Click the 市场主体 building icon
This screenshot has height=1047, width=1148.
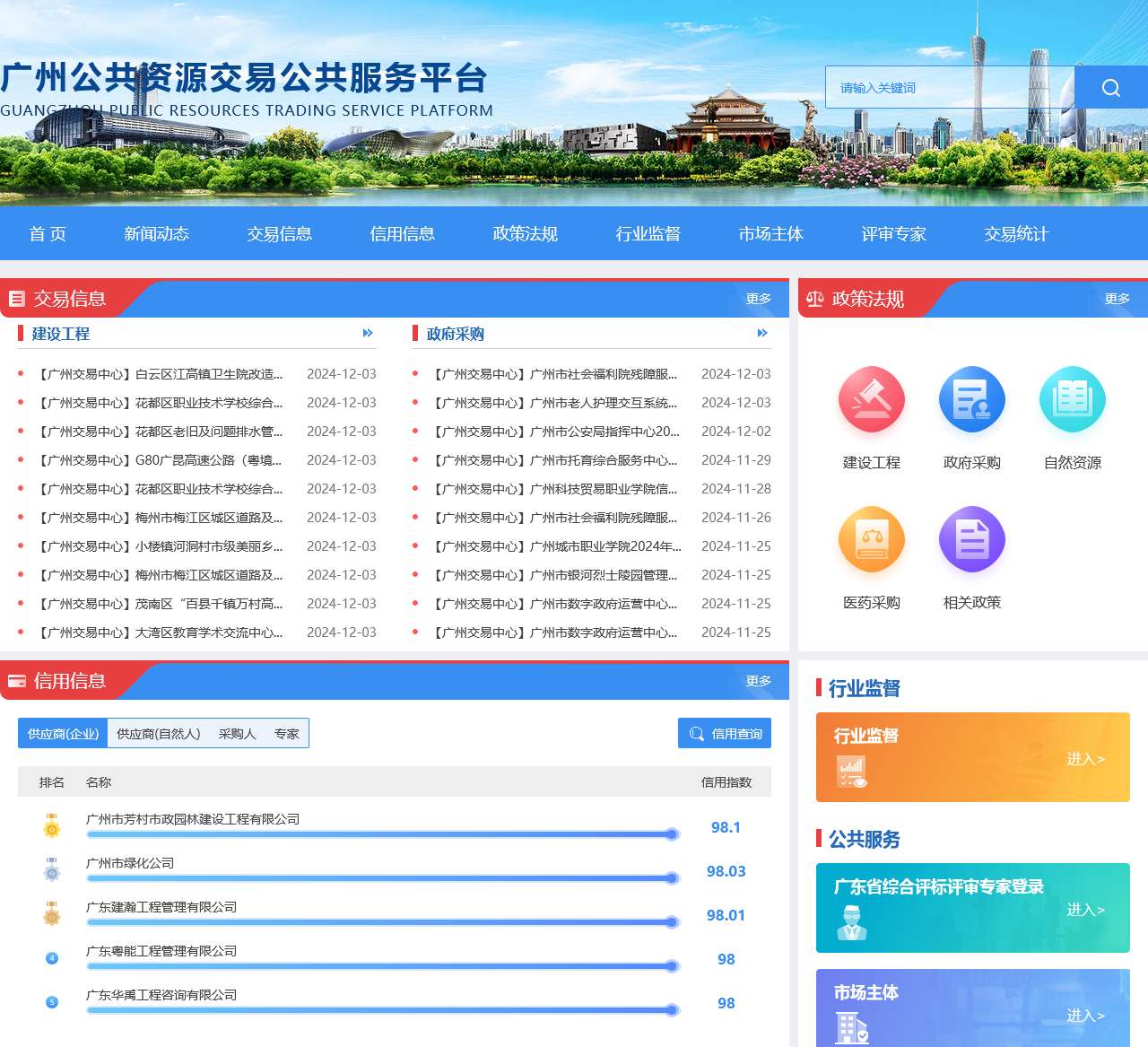(x=851, y=1027)
